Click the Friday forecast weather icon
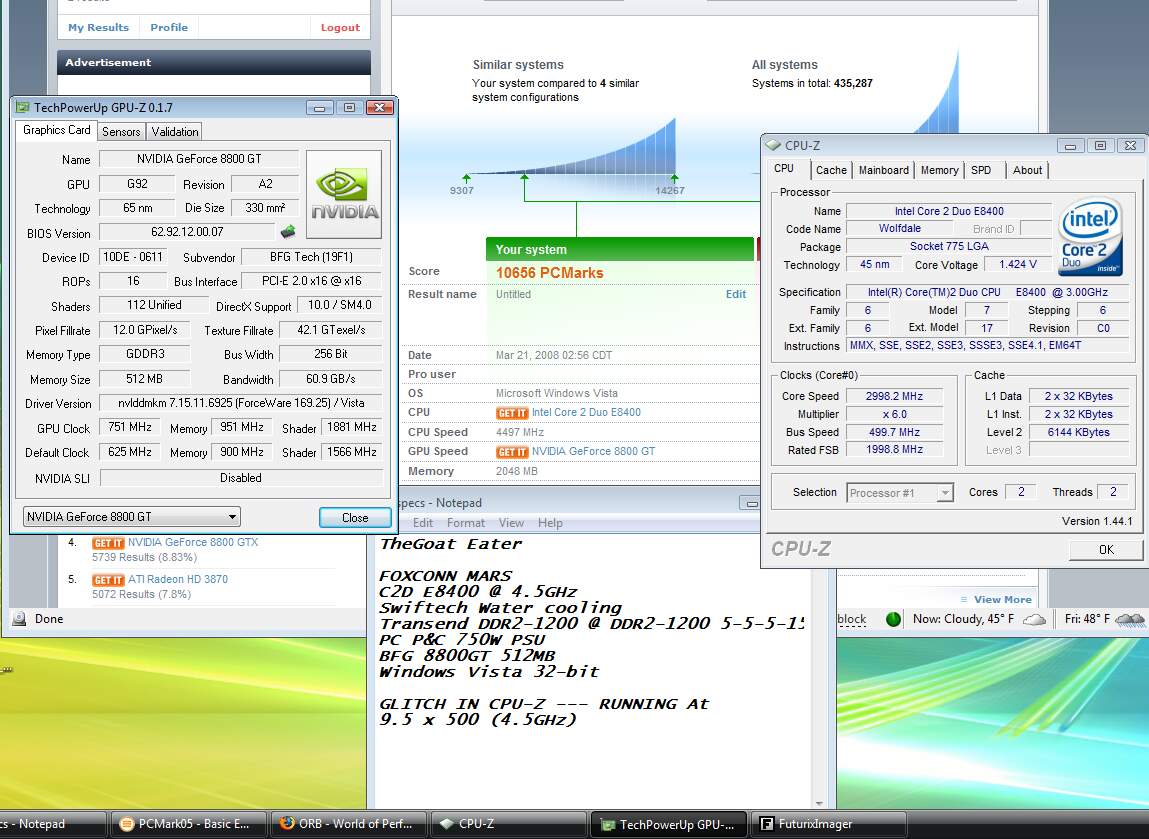The image size is (1149, 839). 1129,620
